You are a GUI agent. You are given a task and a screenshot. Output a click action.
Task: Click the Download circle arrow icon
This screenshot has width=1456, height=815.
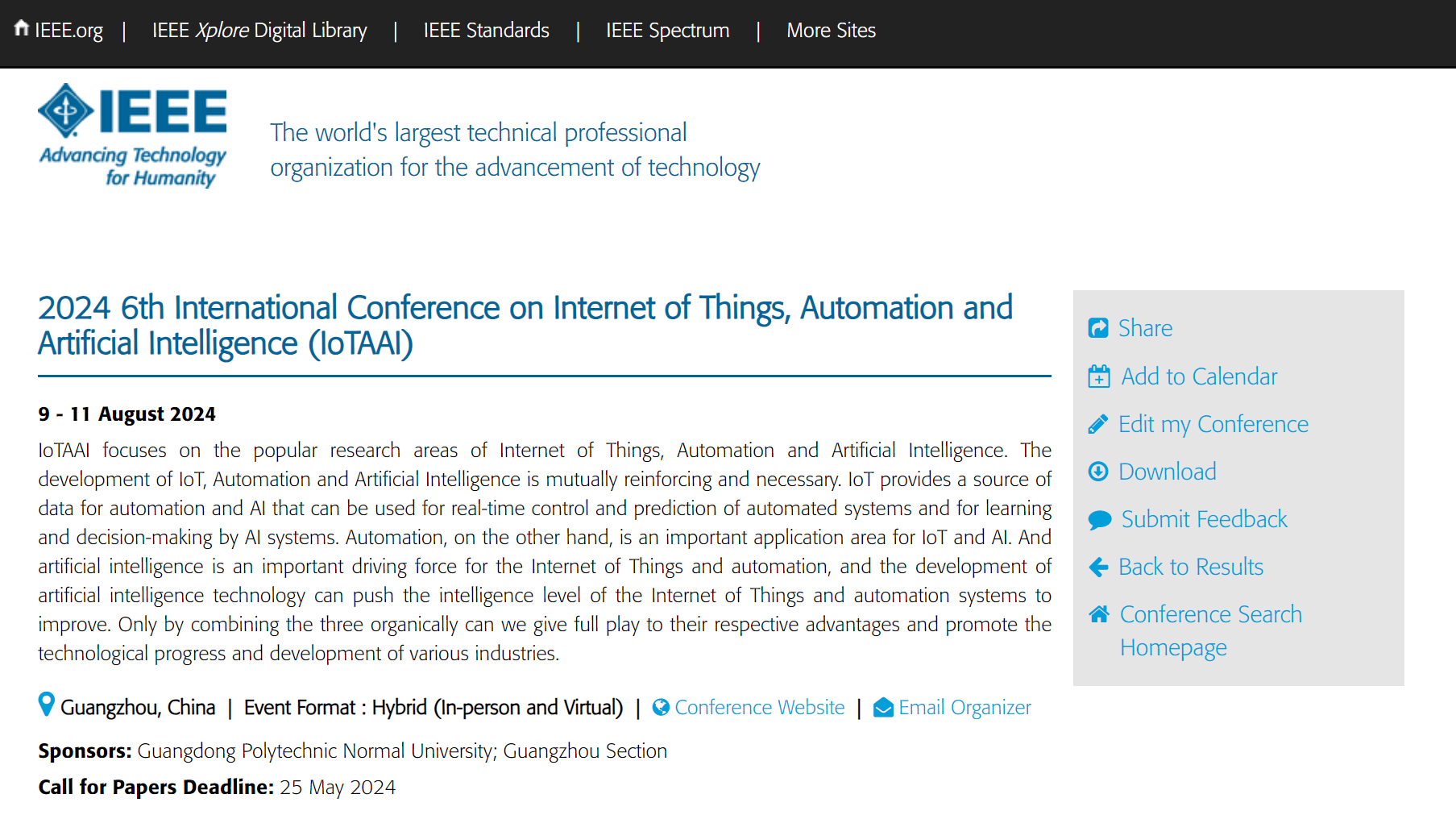coord(1098,472)
